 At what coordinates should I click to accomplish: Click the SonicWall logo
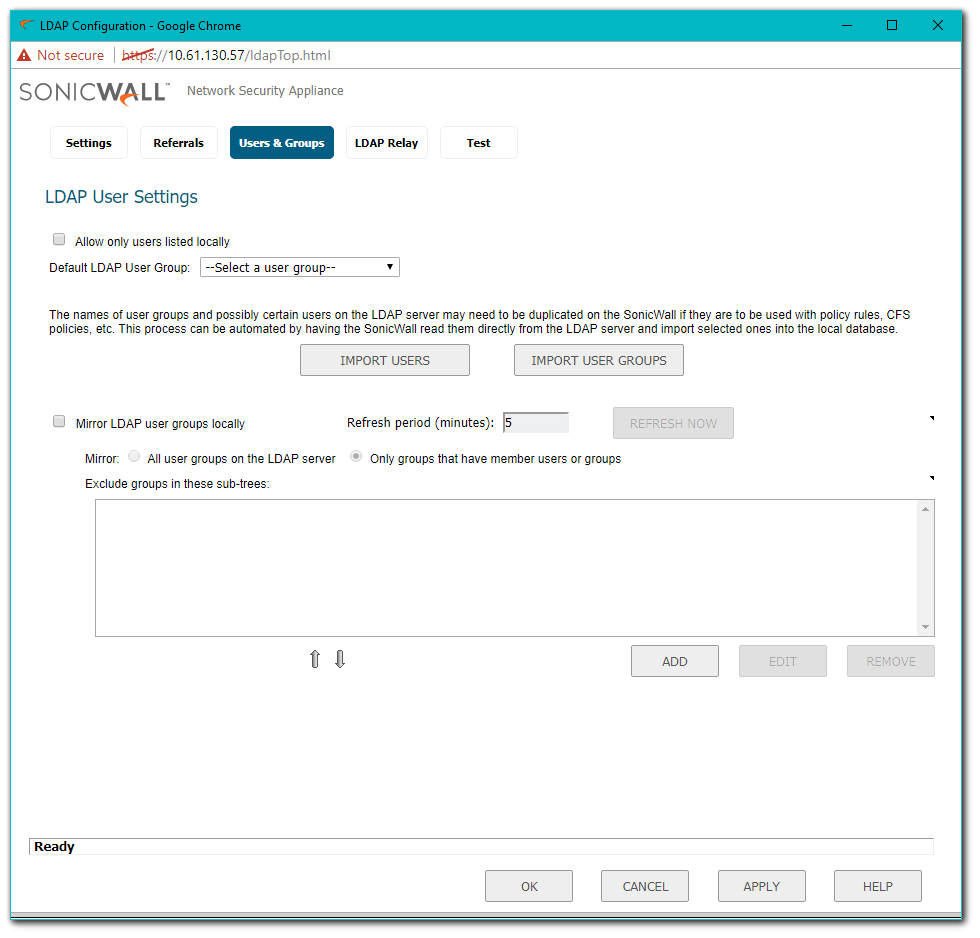(x=95, y=92)
